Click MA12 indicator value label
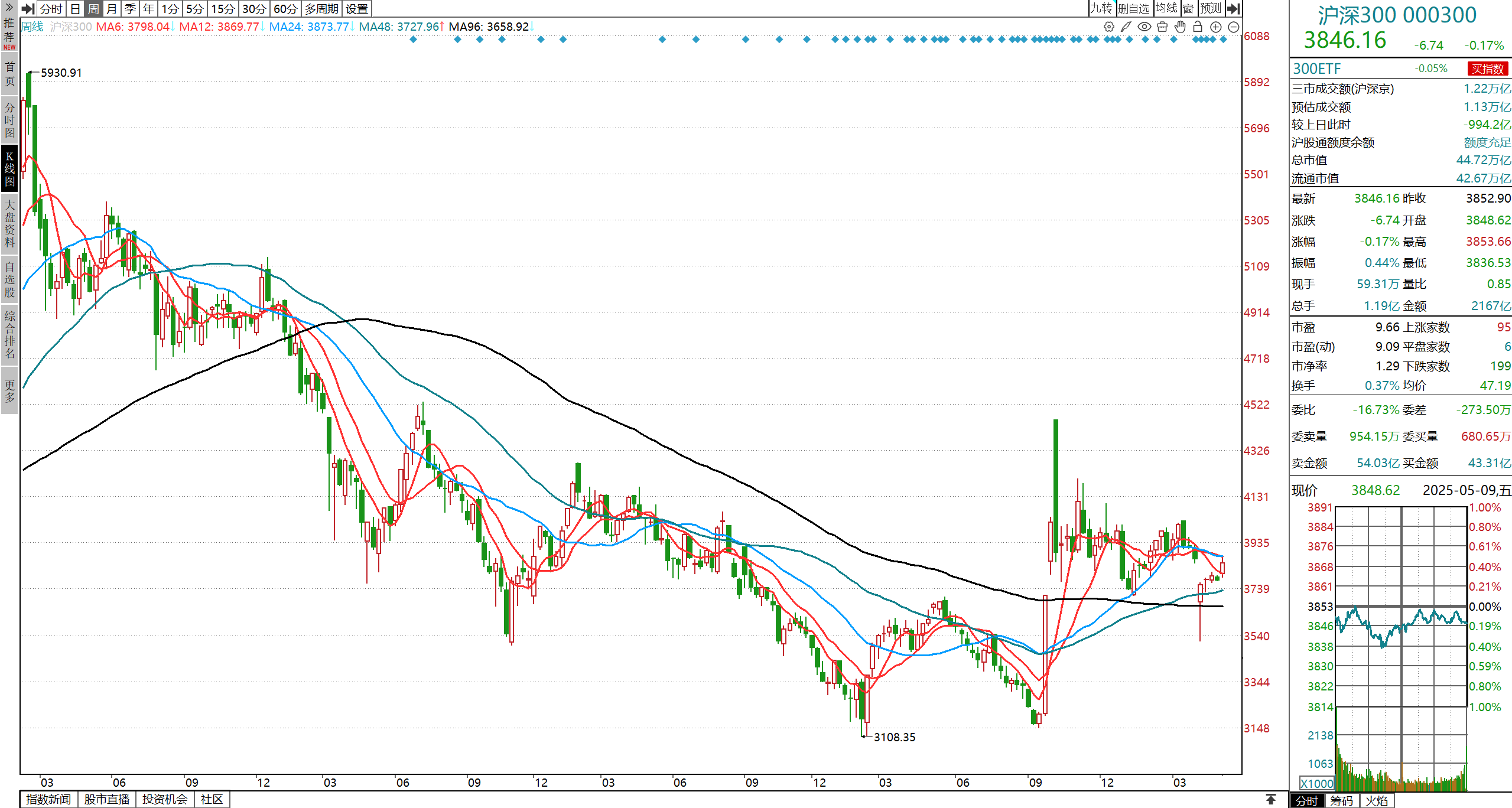Viewport: 1512px width, 808px height. pos(219,27)
